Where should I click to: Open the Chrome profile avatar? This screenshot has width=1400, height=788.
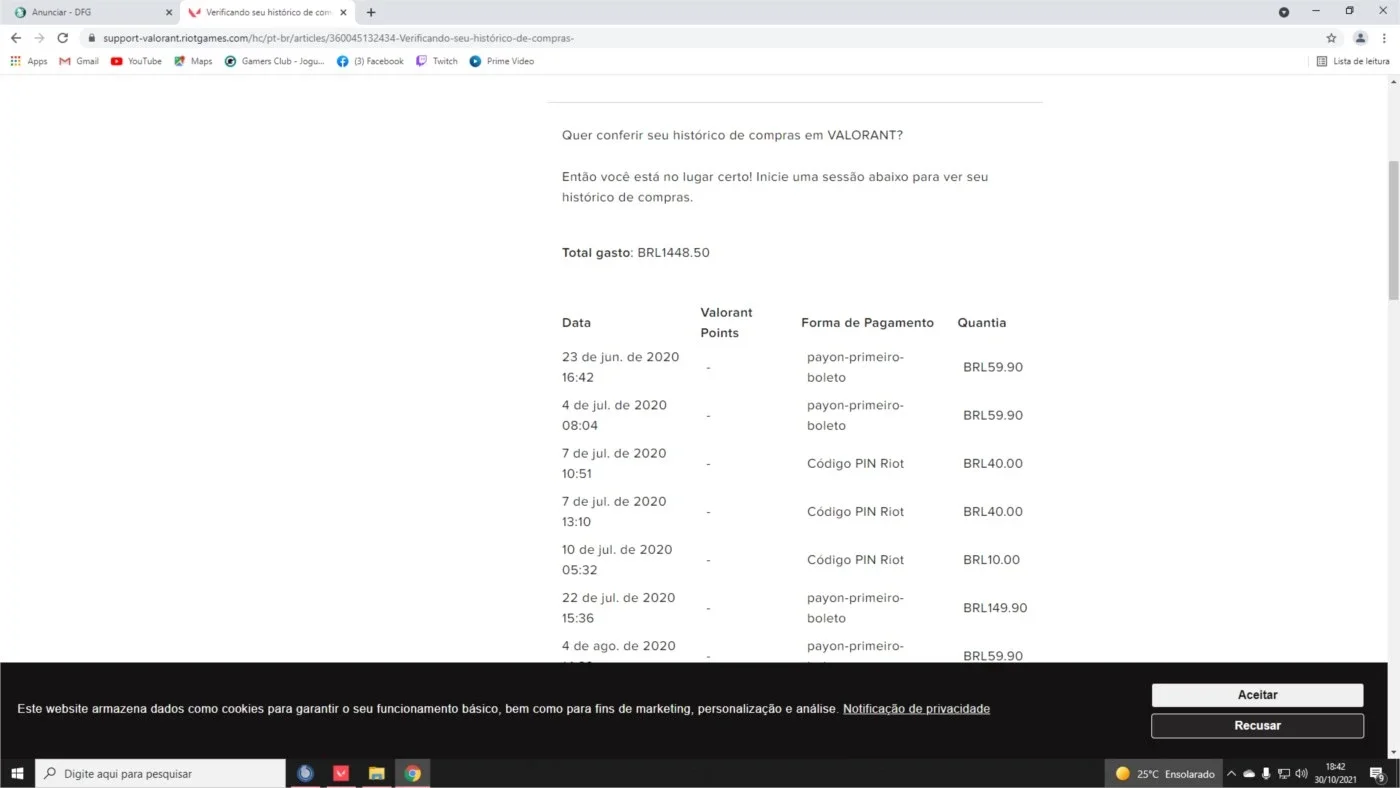(1360, 38)
